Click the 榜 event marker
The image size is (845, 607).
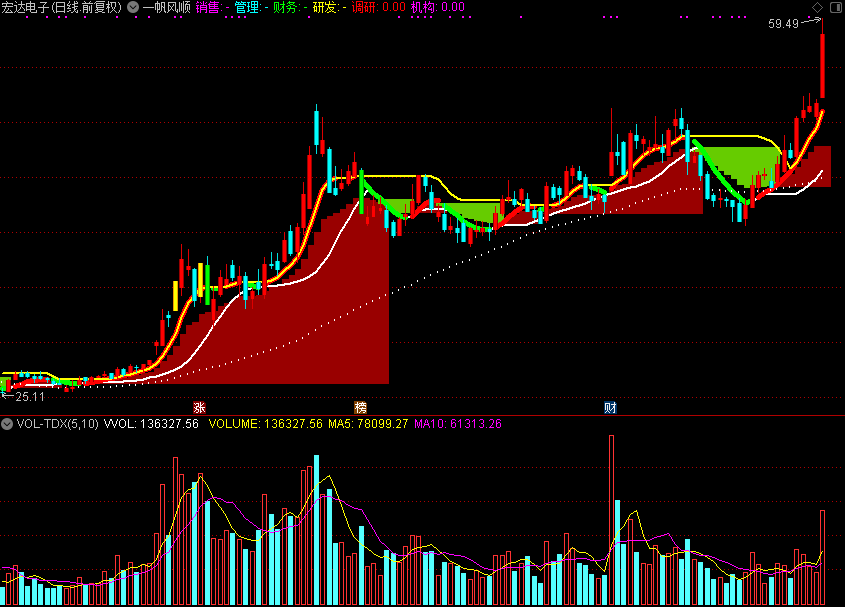[360, 408]
